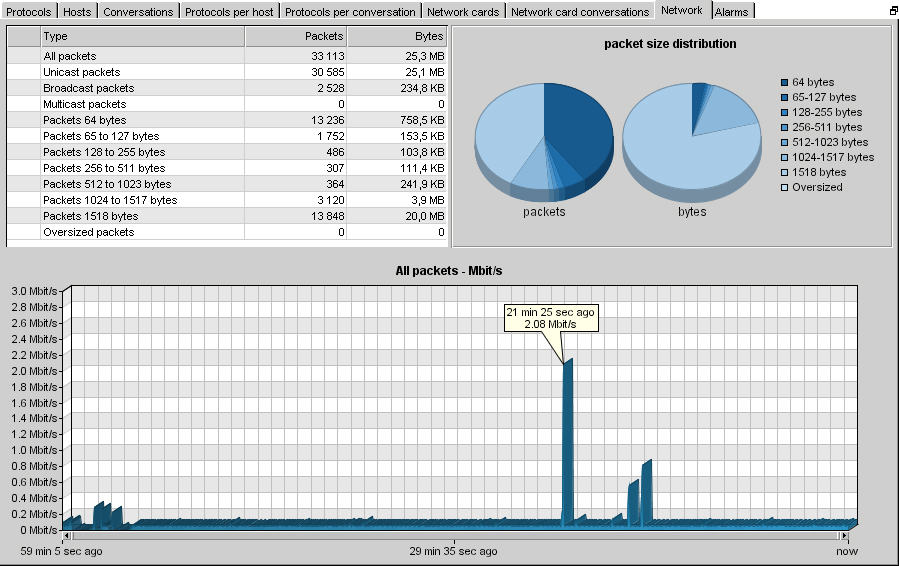Image resolution: width=899 pixels, height=566 pixels.
Task: Click the 20,0 MB bytes value
Action: (425, 217)
